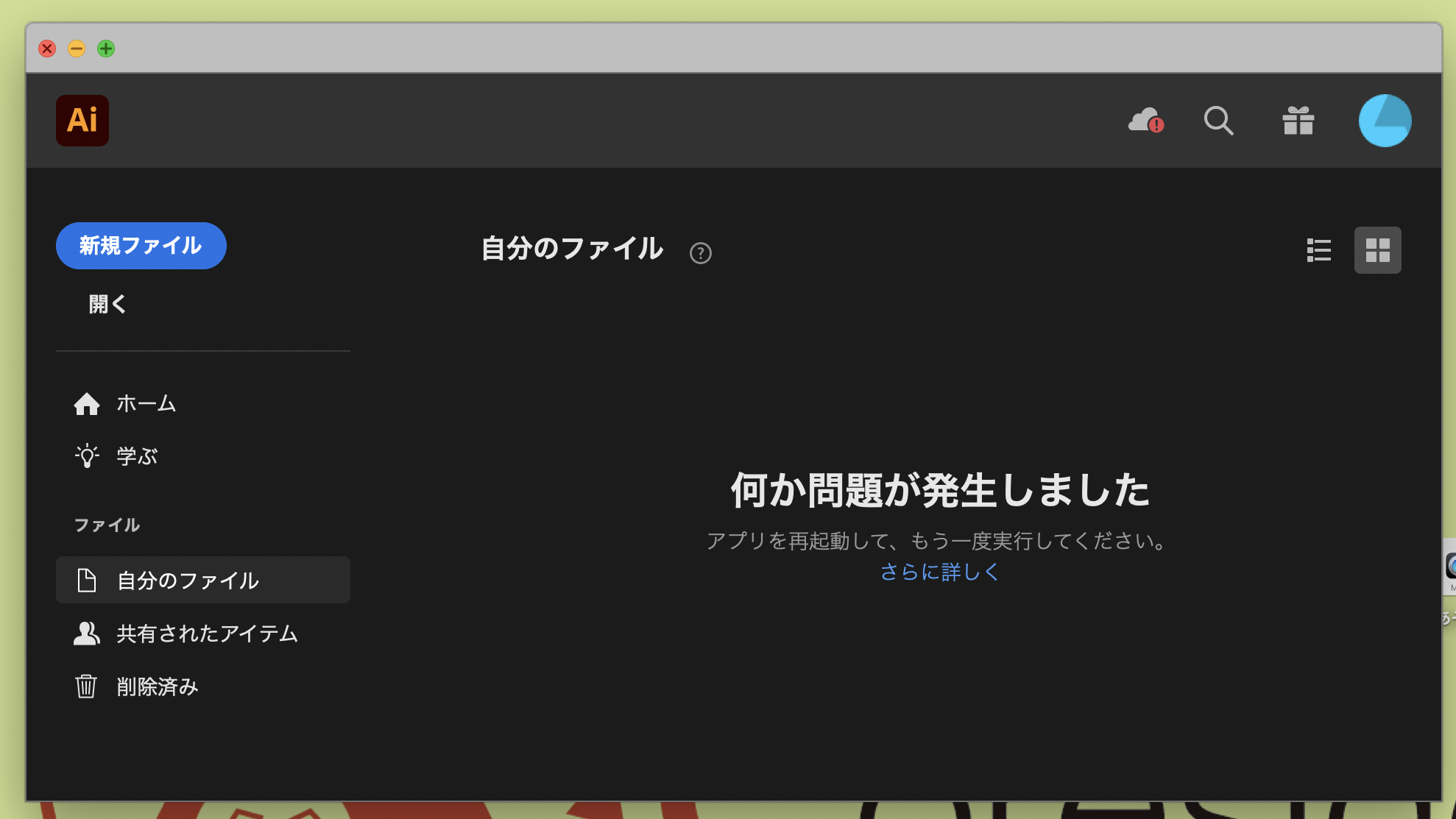The width and height of the screenshot is (1456, 819).
Task: Click the trash can icon
Action: (86, 687)
